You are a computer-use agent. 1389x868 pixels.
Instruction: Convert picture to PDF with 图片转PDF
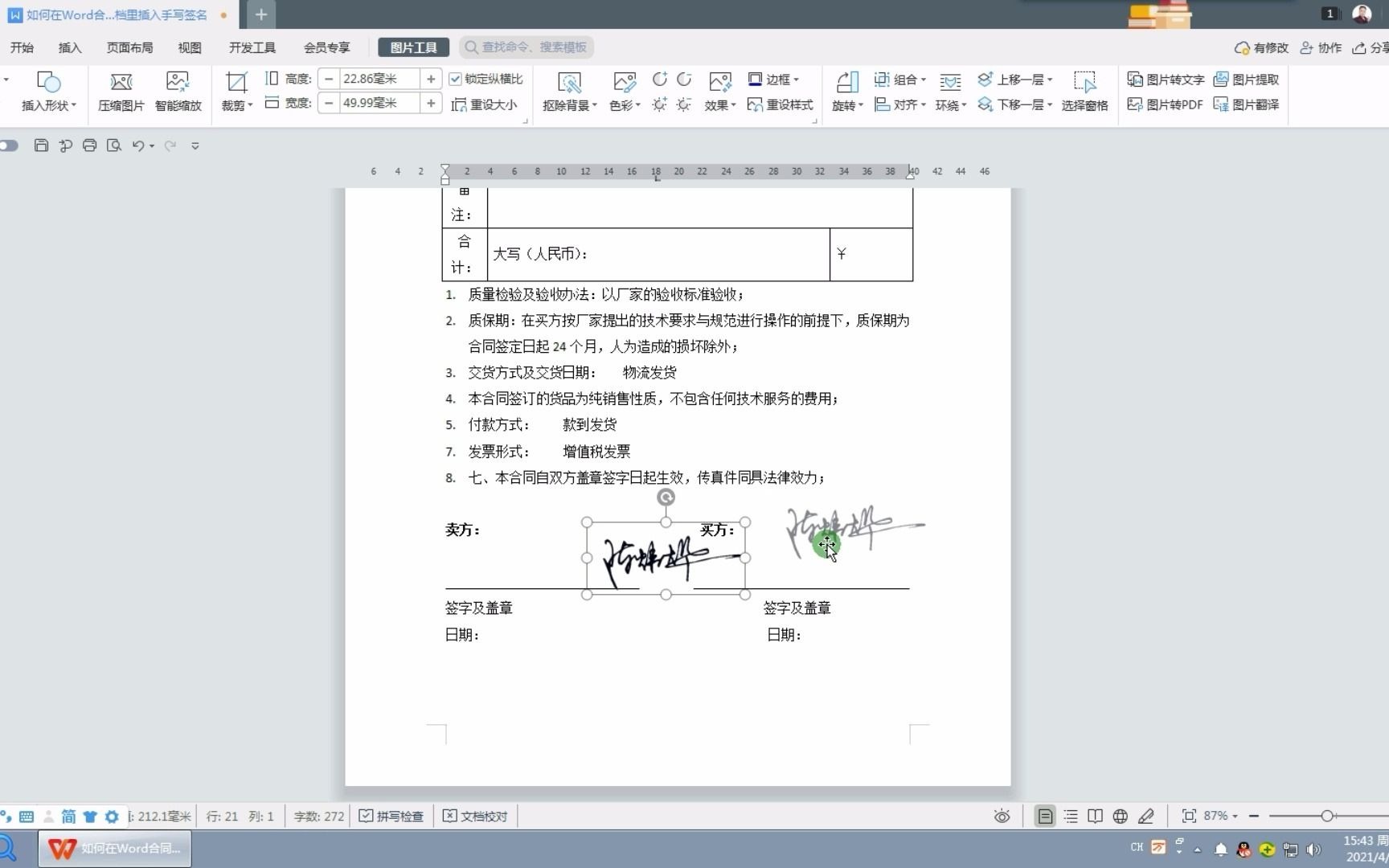pyautogui.click(x=1165, y=104)
